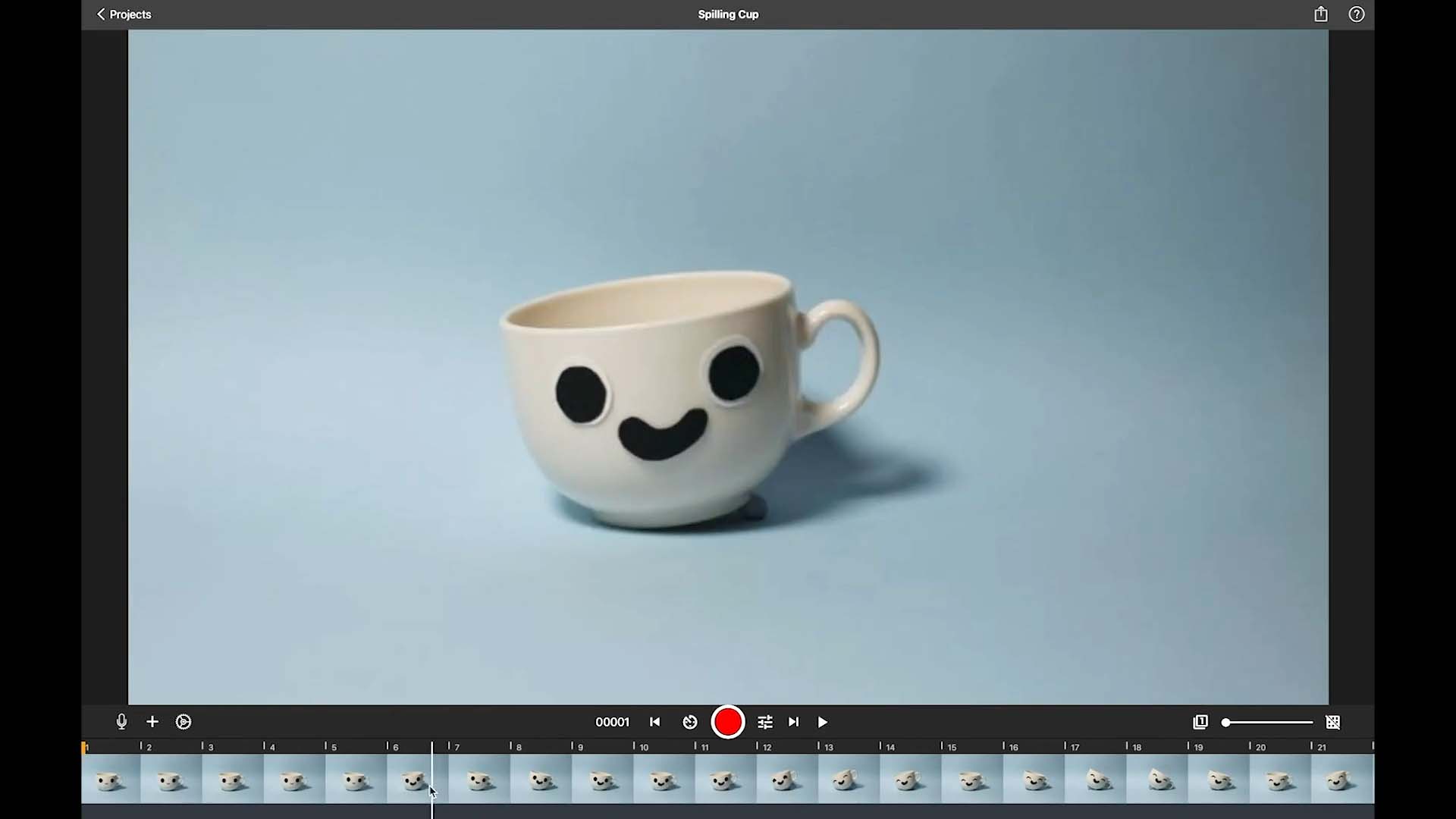Open the movie settings play-circle icon
Image resolution: width=1456 pixels, height=819 pixels.
point(184,722)
